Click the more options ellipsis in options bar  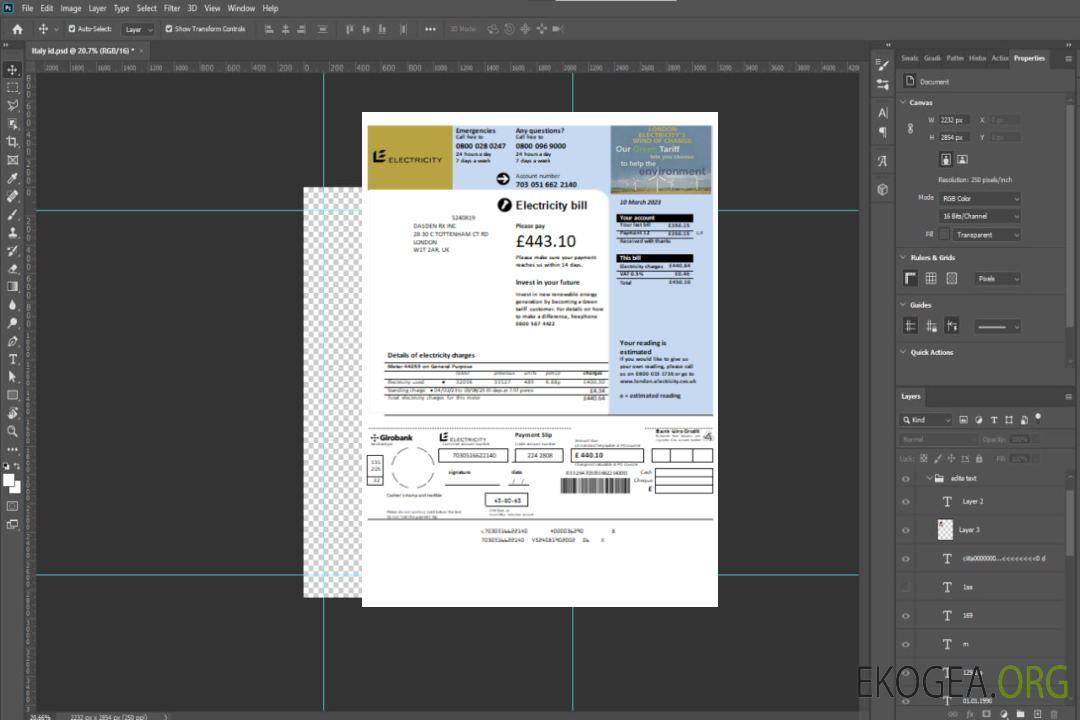click(430, 29)
